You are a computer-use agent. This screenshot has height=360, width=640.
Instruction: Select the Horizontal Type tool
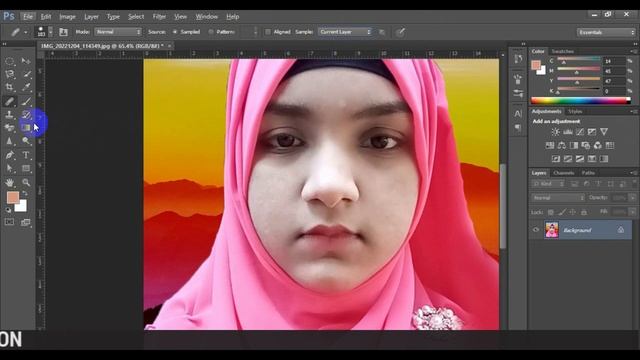click(26, 155)
